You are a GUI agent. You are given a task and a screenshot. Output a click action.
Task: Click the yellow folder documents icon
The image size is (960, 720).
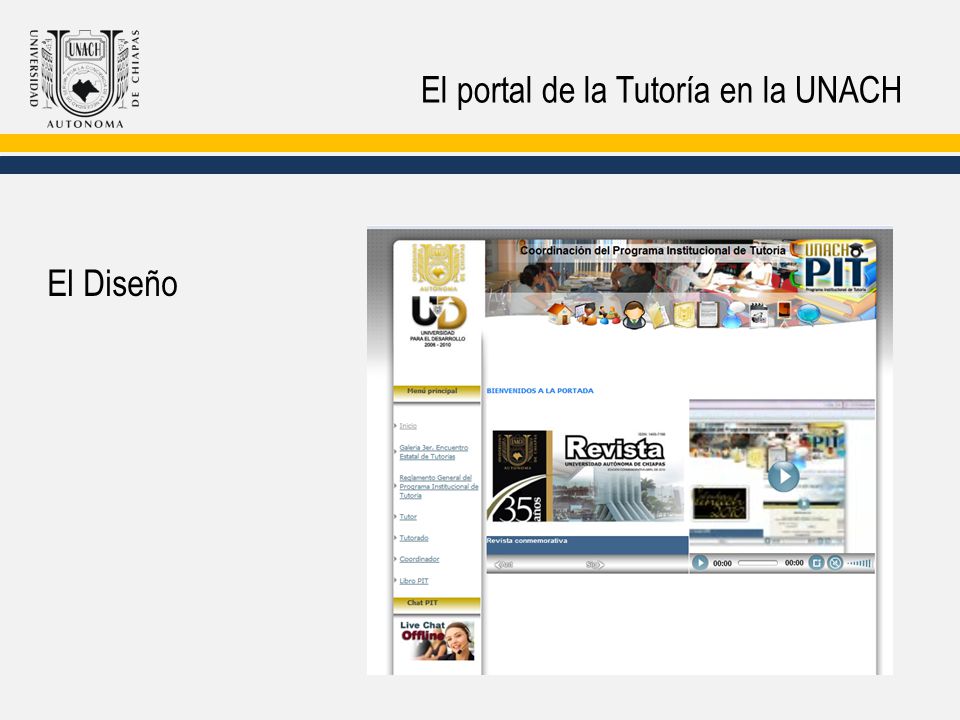pyautogui.click(x=659, y=315)
